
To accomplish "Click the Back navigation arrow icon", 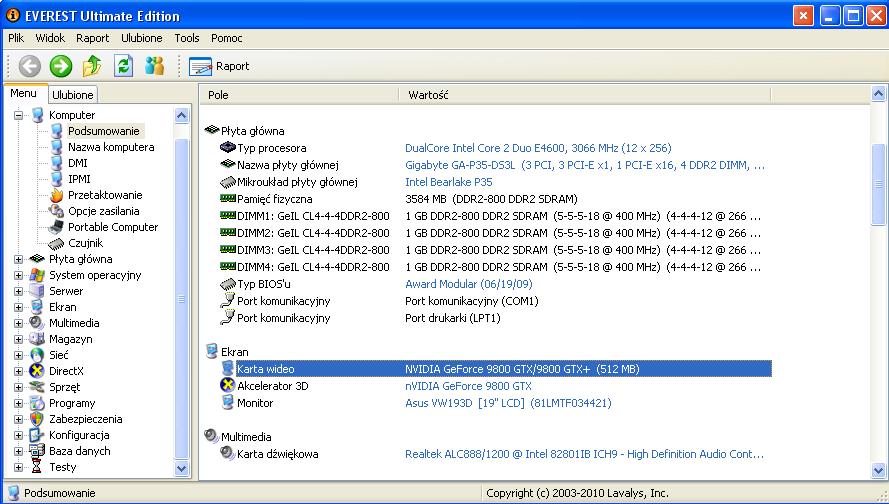I will (29, 66).
